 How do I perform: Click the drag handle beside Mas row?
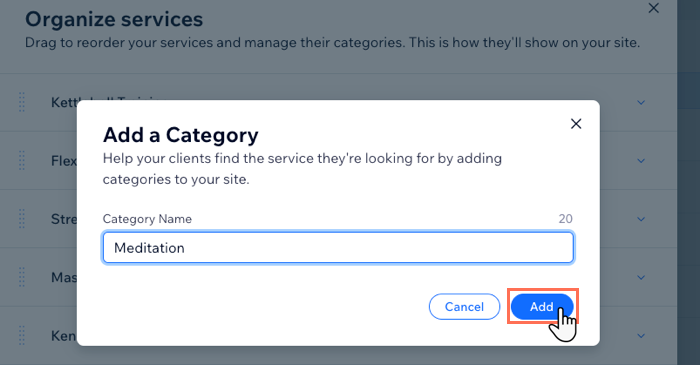click(x=22, y=278)
